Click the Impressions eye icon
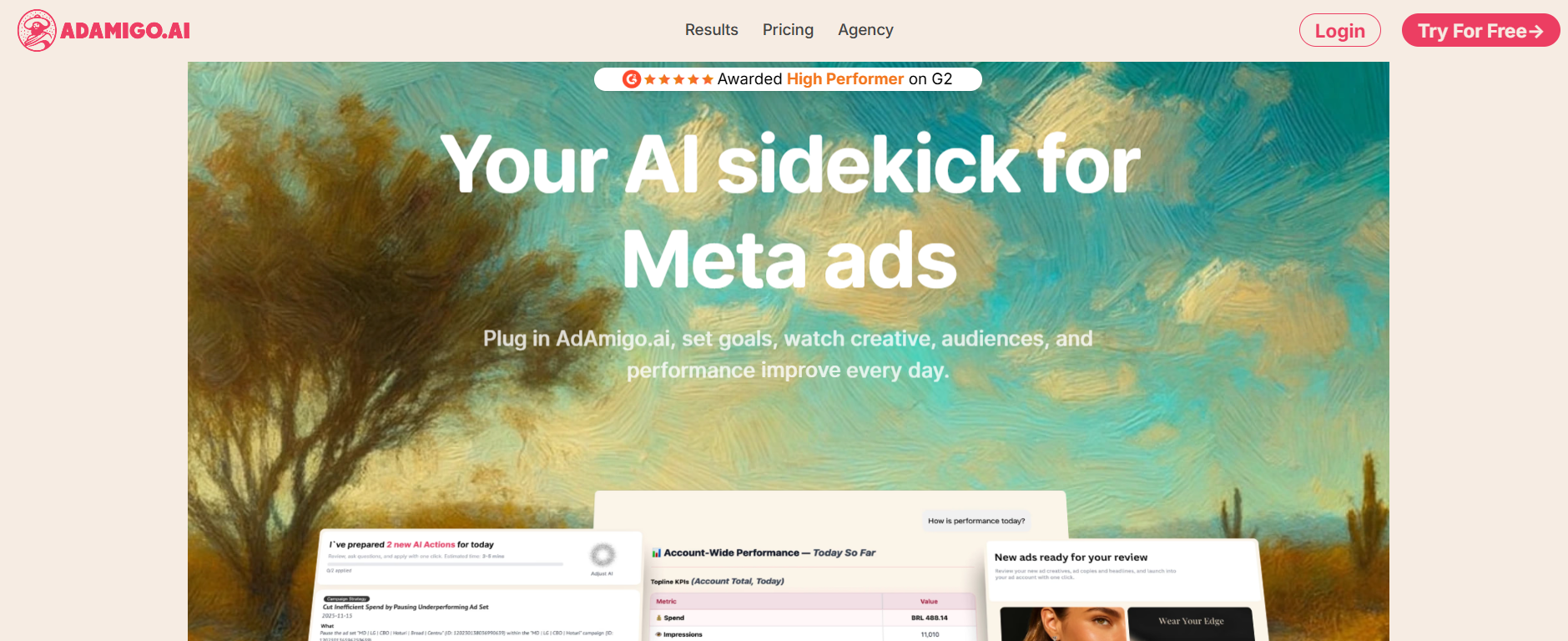1568x641 pixels. (x=659, y=634)
